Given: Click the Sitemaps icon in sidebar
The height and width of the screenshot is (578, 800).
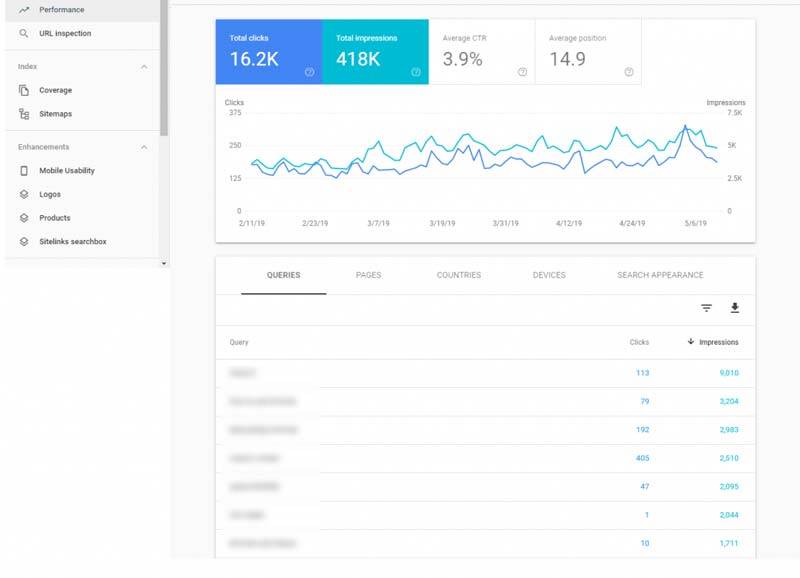Looking at the screenshot, I should (24, 114).
